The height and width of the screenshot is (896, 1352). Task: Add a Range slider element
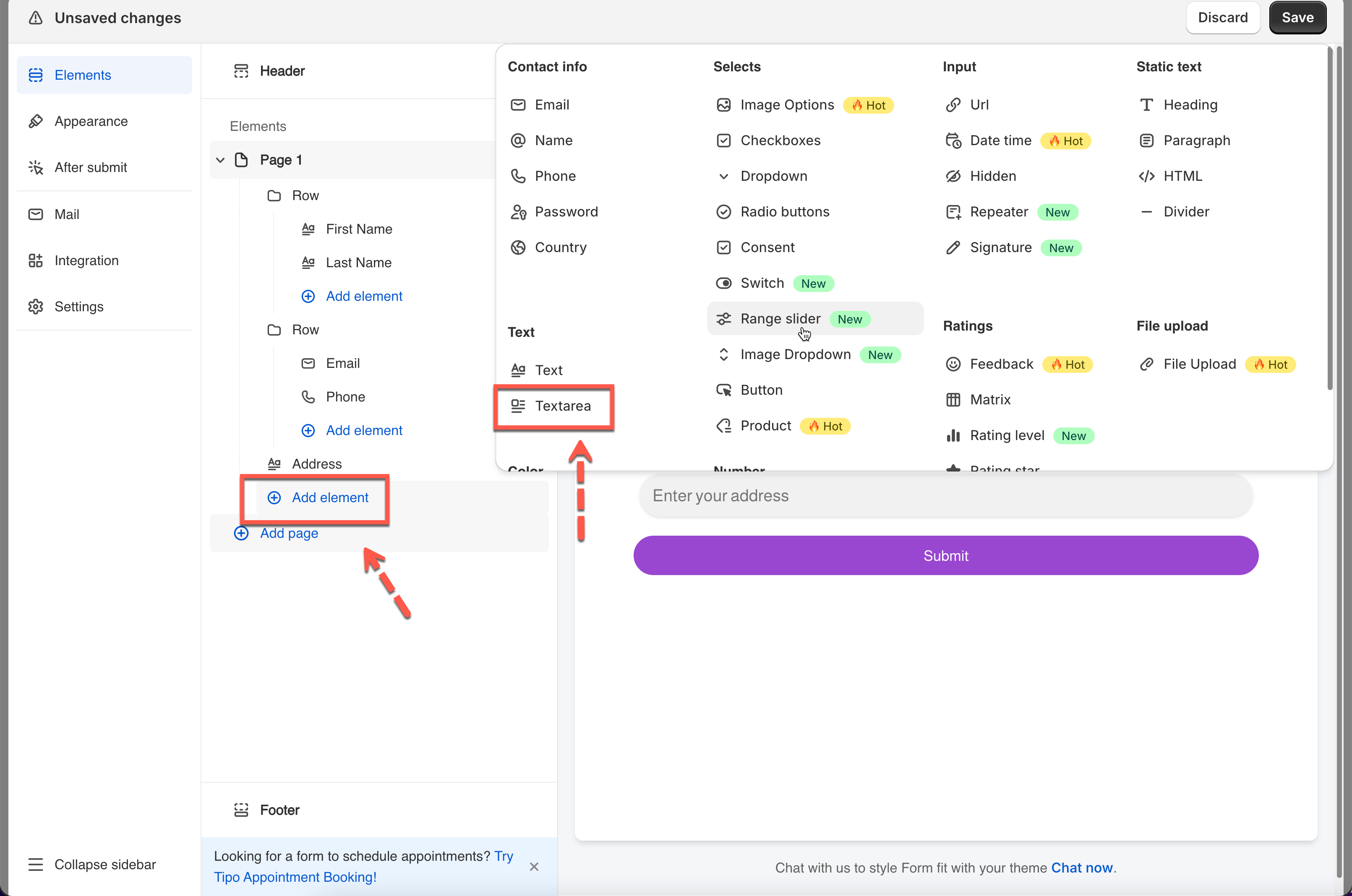tap(780, 319)
